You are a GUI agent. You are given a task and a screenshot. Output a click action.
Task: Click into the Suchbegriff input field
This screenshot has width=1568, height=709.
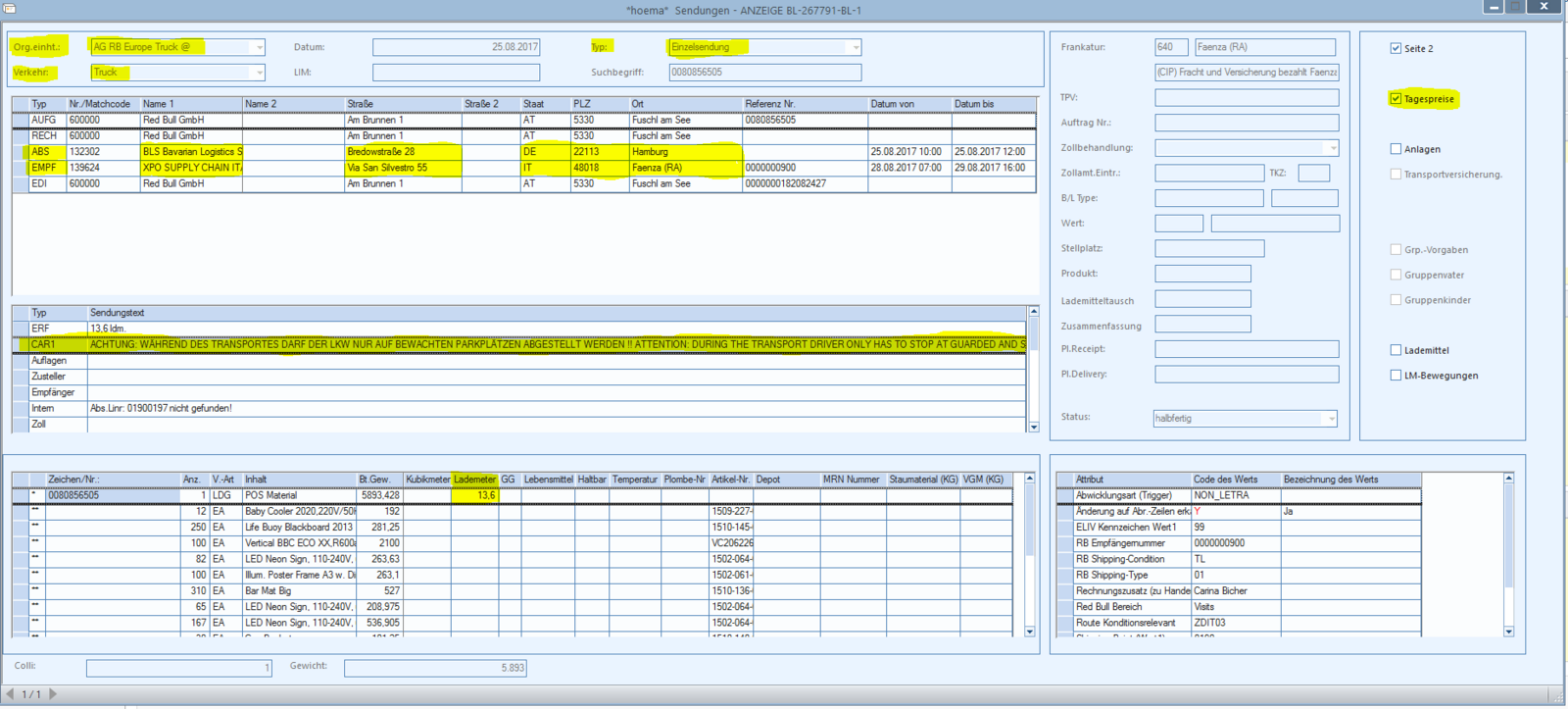tap(764, 73)
